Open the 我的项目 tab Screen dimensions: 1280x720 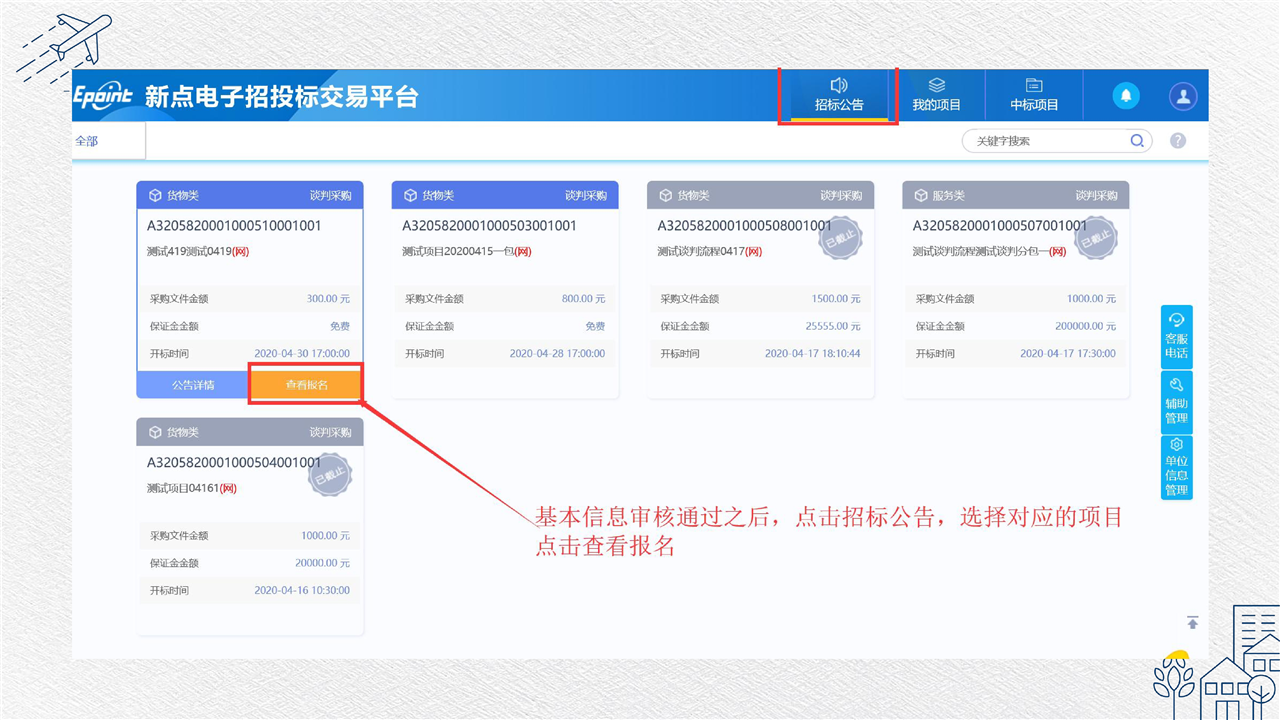pos(936,95)
